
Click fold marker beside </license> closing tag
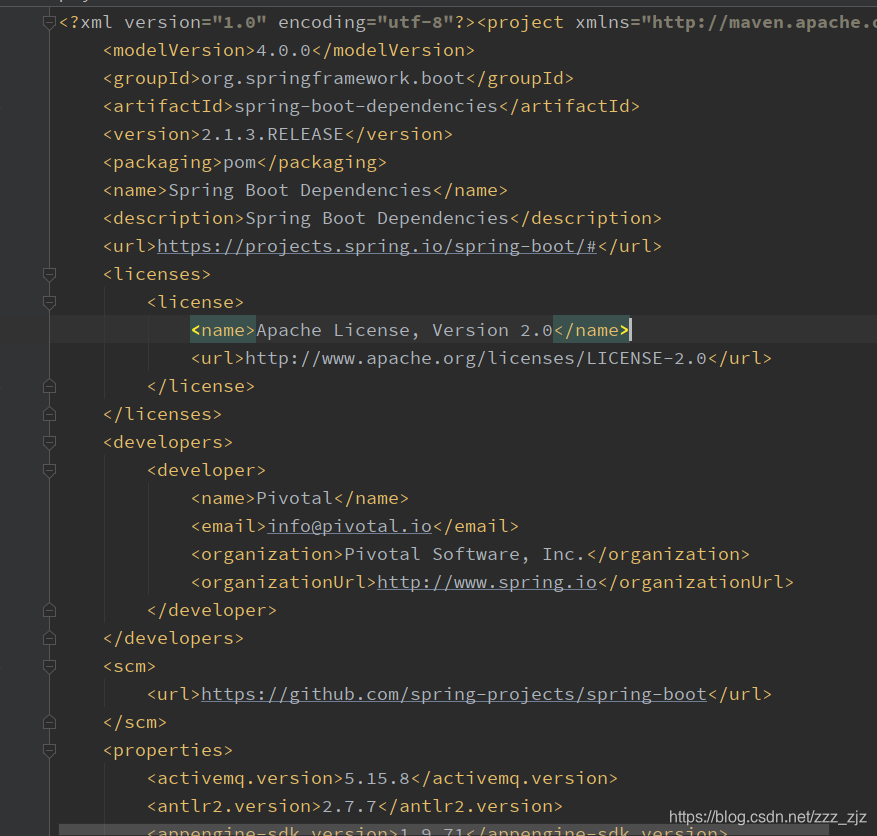point(49,386)
